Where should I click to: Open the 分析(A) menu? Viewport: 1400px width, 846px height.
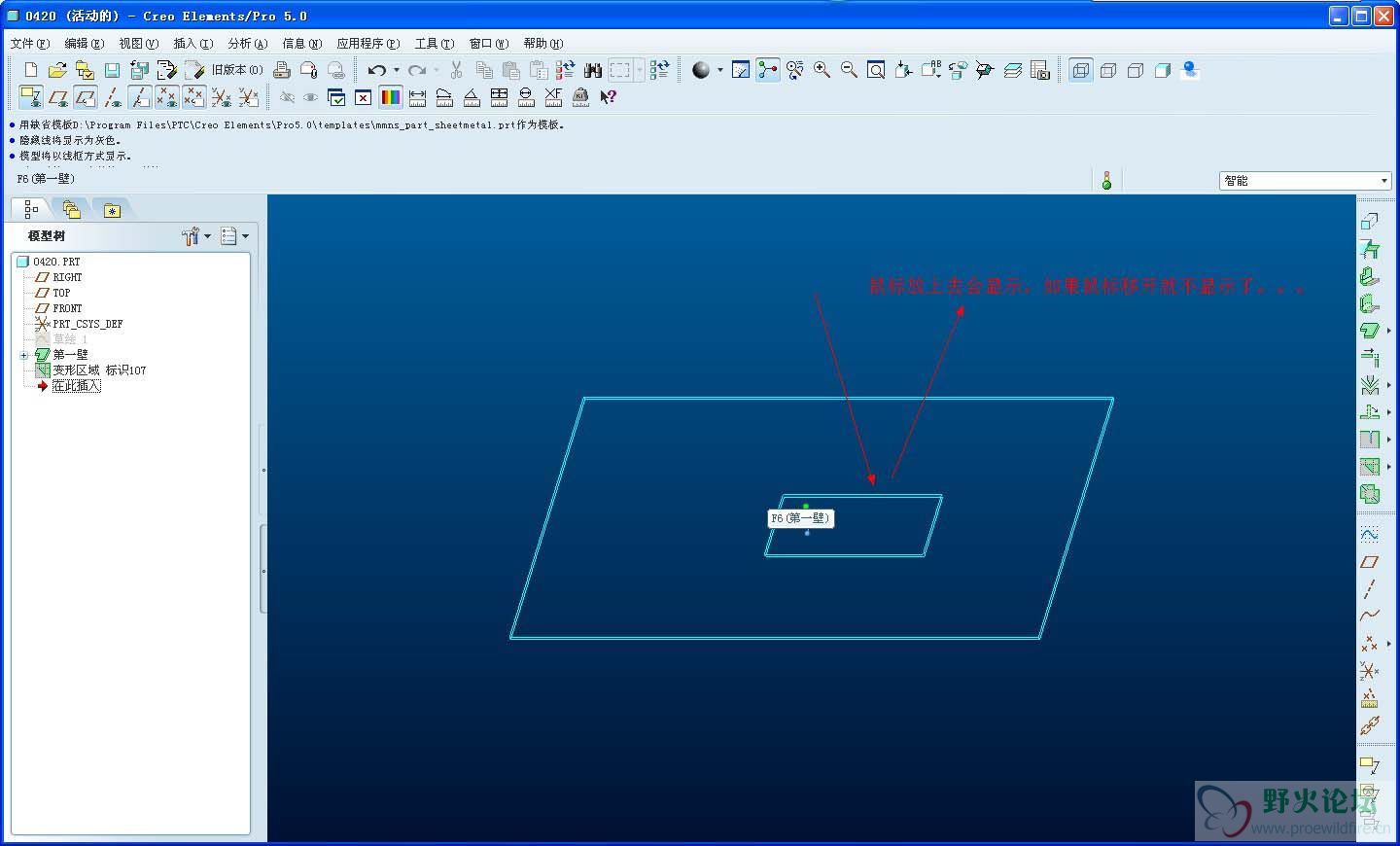248,44
